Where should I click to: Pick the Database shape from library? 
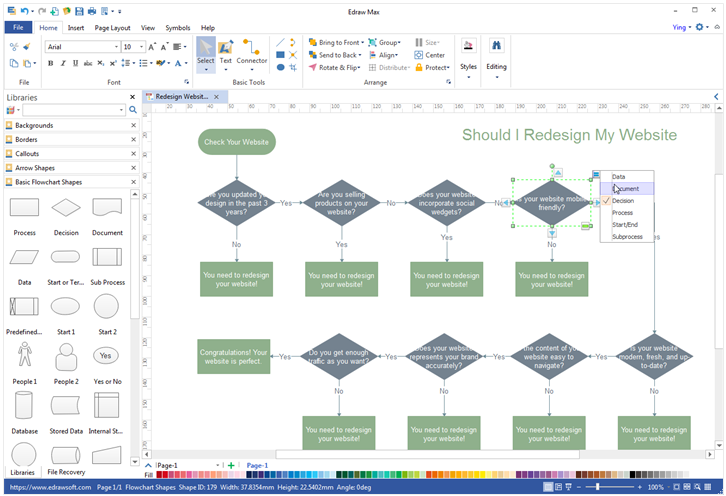24,405
